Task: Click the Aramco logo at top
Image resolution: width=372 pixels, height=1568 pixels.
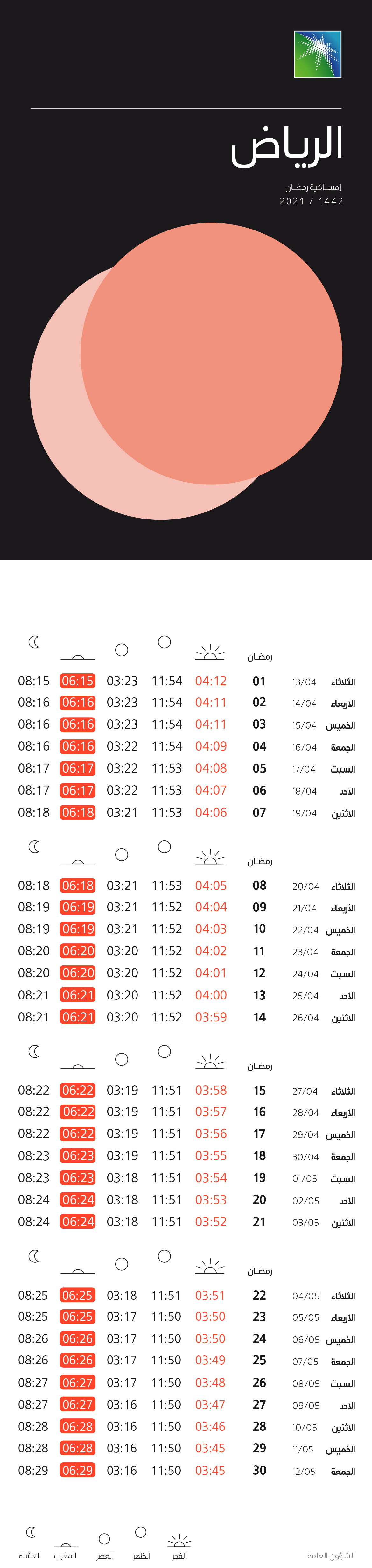Action: 317,54
